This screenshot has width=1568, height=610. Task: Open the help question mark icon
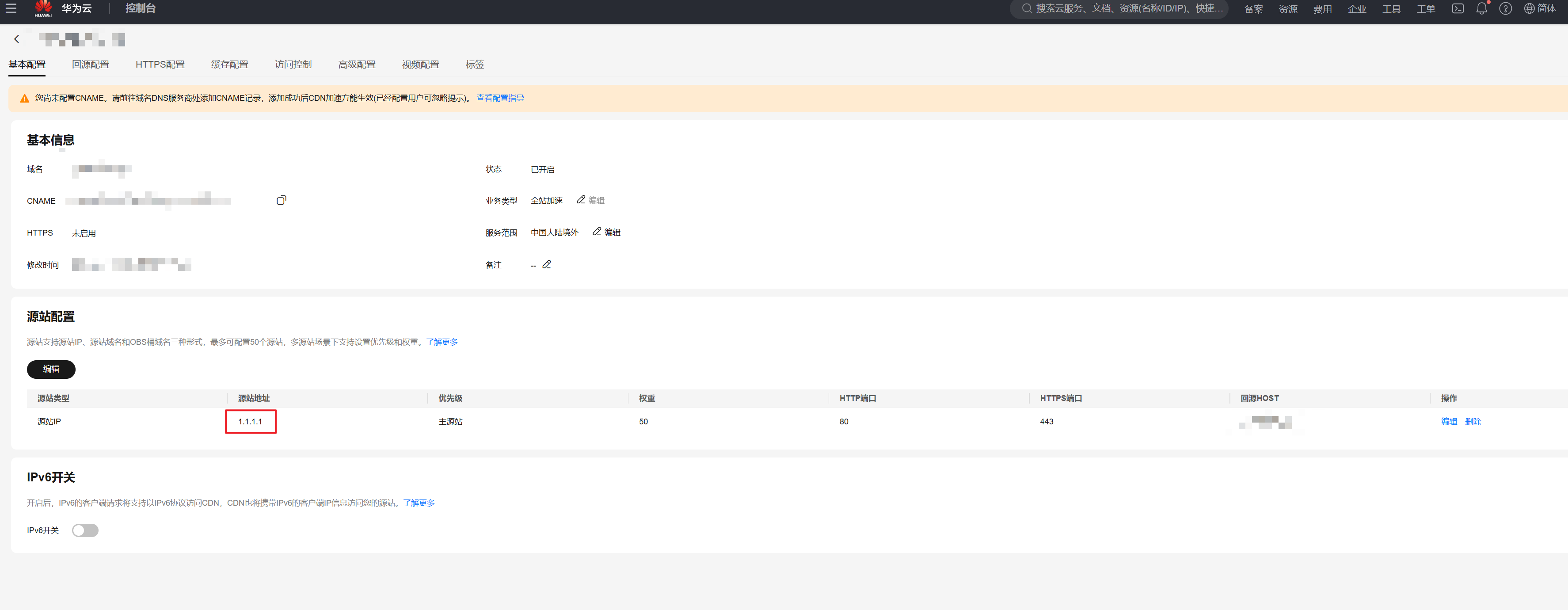tap(1505, 8)
